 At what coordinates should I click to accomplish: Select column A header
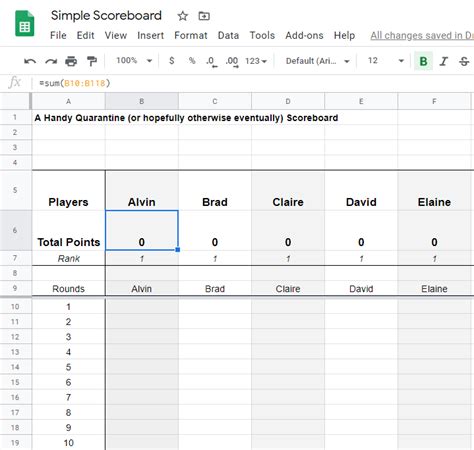pyautogui.click(x=68, y=101)
